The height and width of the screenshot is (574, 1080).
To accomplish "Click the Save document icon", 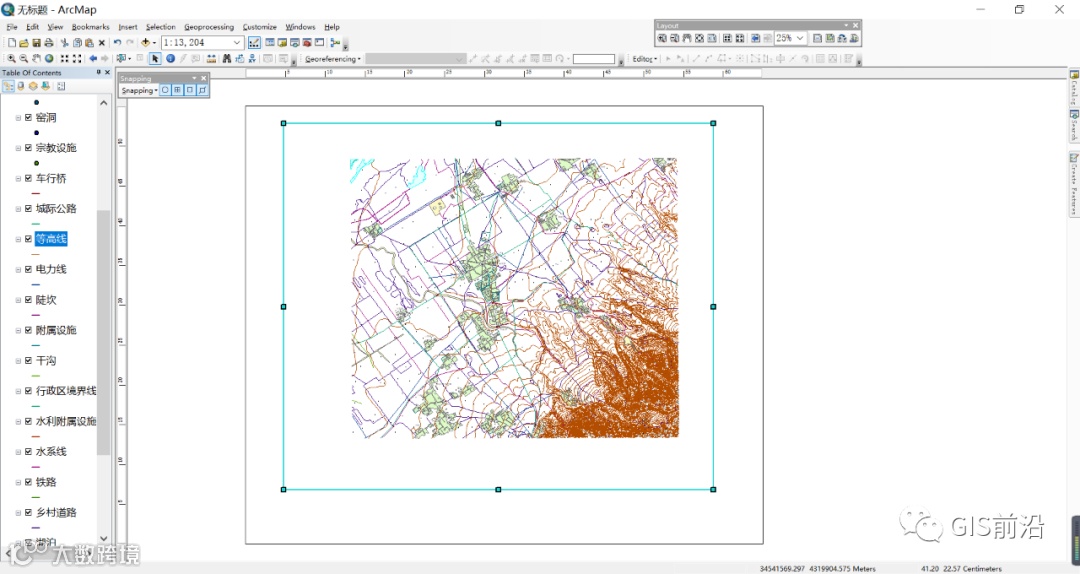I will click(37, 43).
